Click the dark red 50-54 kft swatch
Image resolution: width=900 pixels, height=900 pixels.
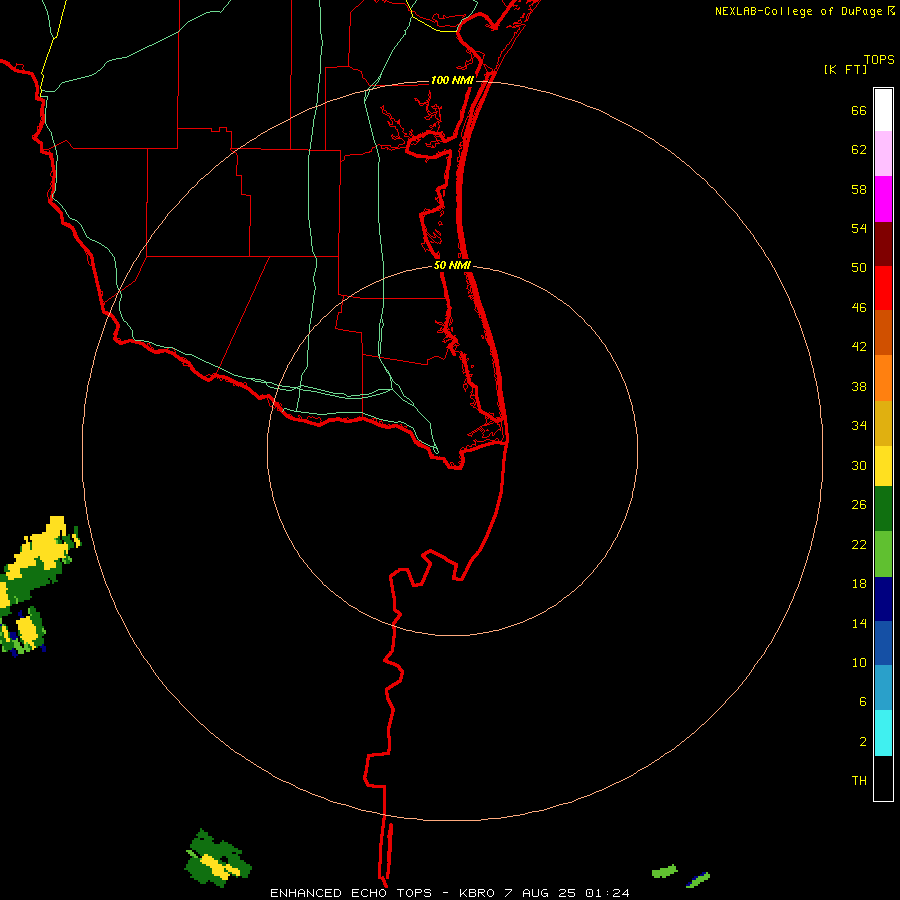(883, 244)
